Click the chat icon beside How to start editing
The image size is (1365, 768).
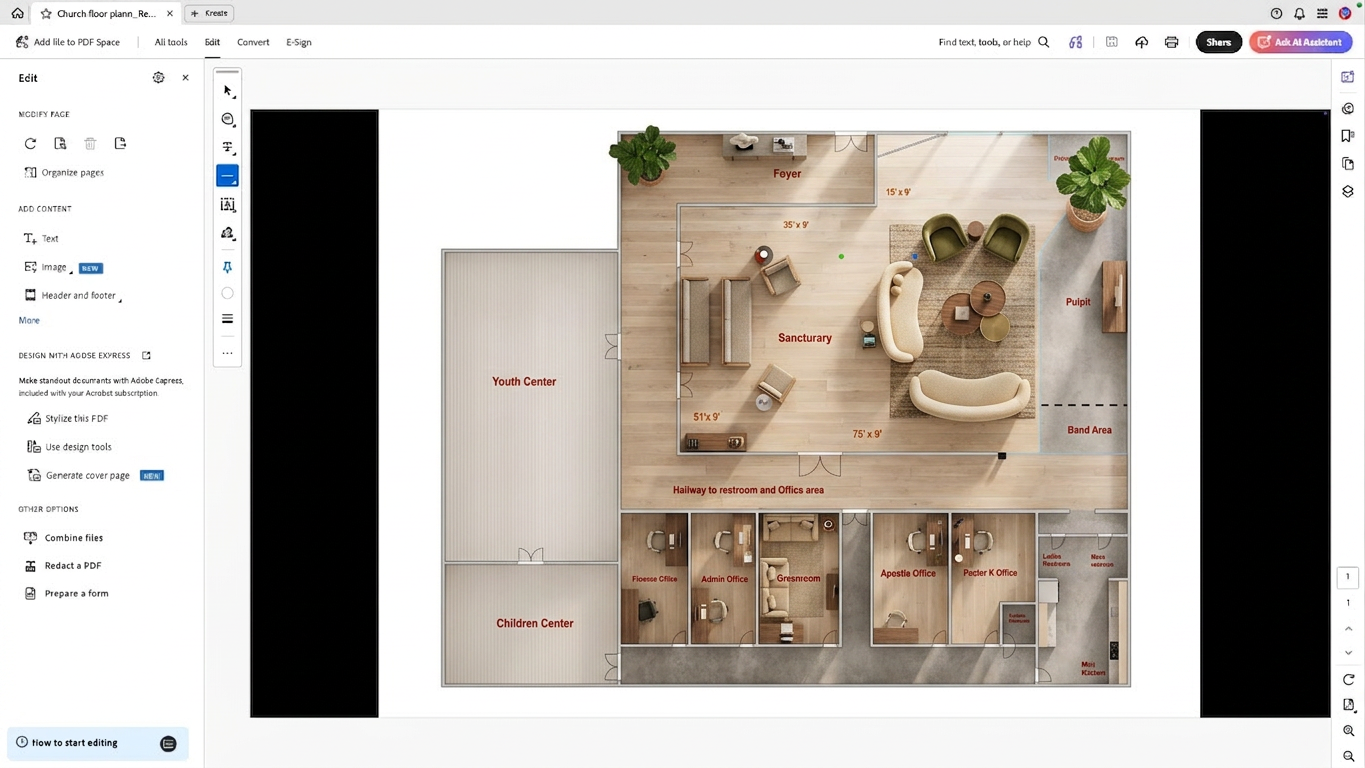tap(168, 743)
